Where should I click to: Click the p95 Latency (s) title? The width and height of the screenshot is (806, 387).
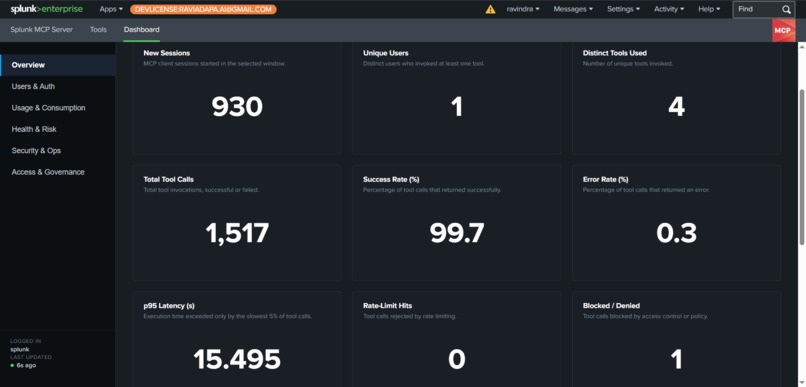point(169,306)
